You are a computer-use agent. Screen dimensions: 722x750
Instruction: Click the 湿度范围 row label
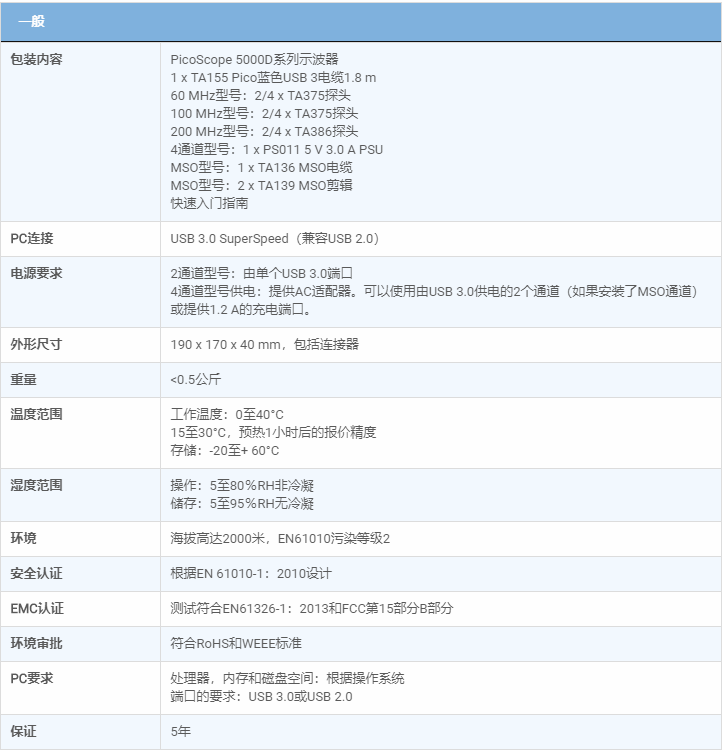(36, 485)
